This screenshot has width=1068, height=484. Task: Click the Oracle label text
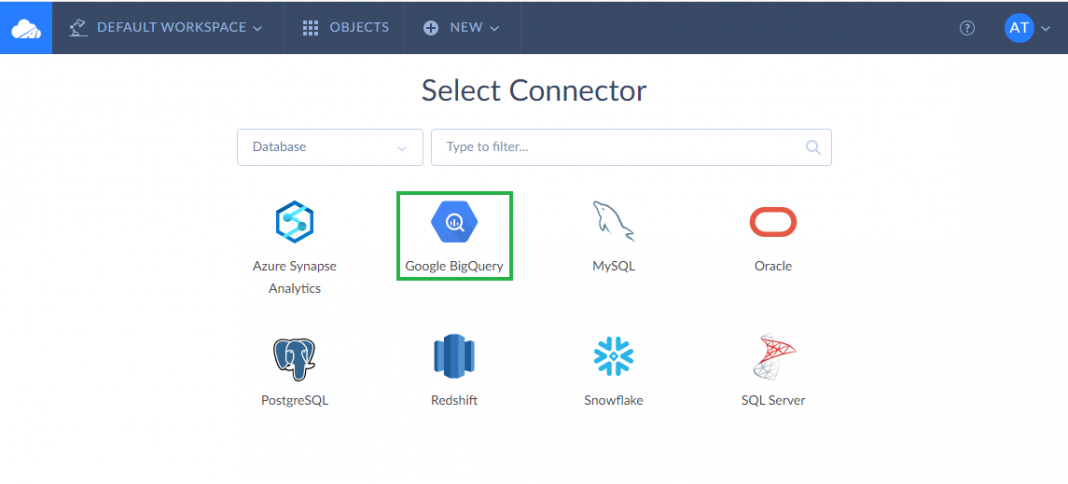[773, 266]
